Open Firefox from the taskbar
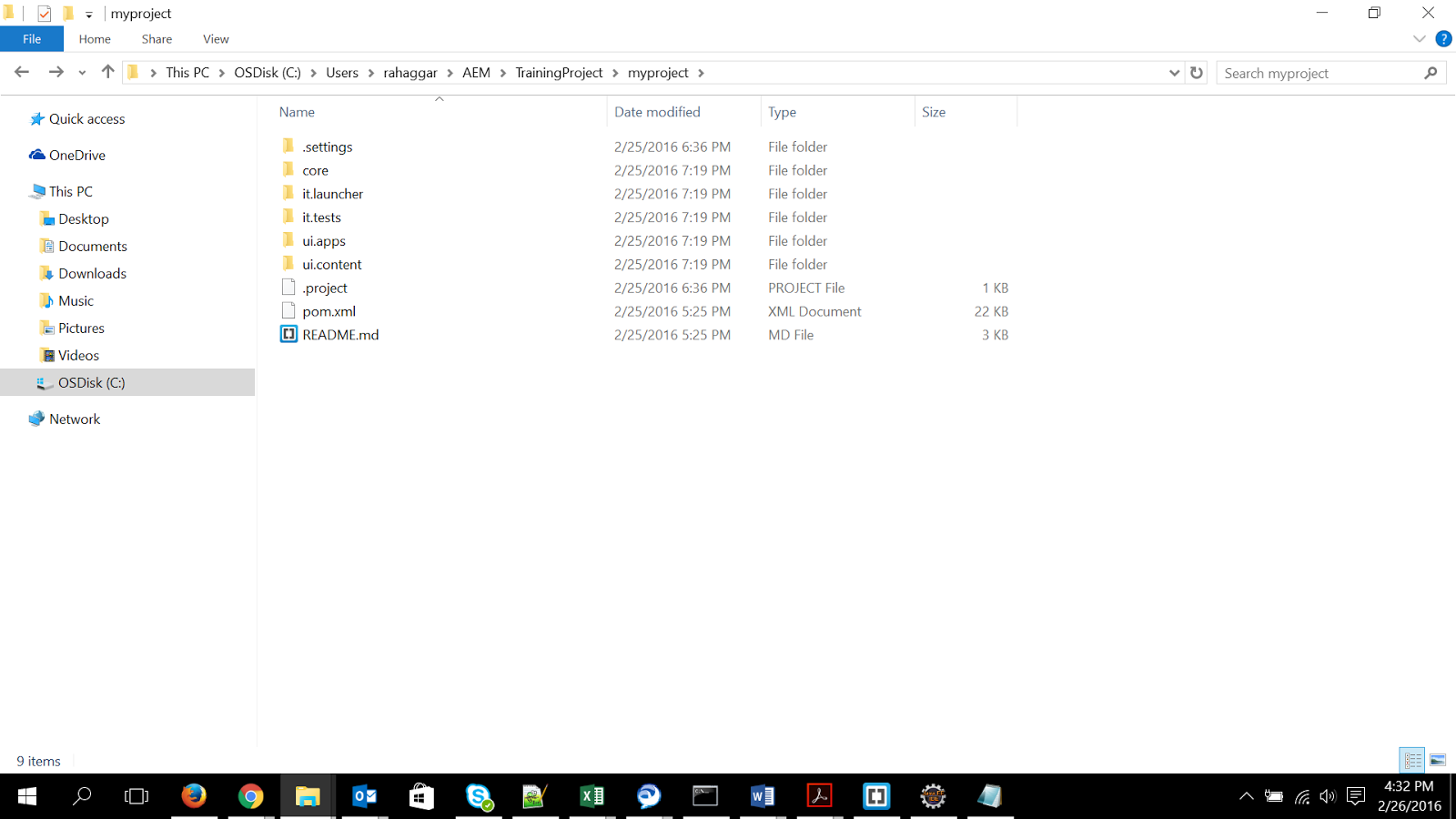Viewport: 1456px width, 819px height. (194, 796)
